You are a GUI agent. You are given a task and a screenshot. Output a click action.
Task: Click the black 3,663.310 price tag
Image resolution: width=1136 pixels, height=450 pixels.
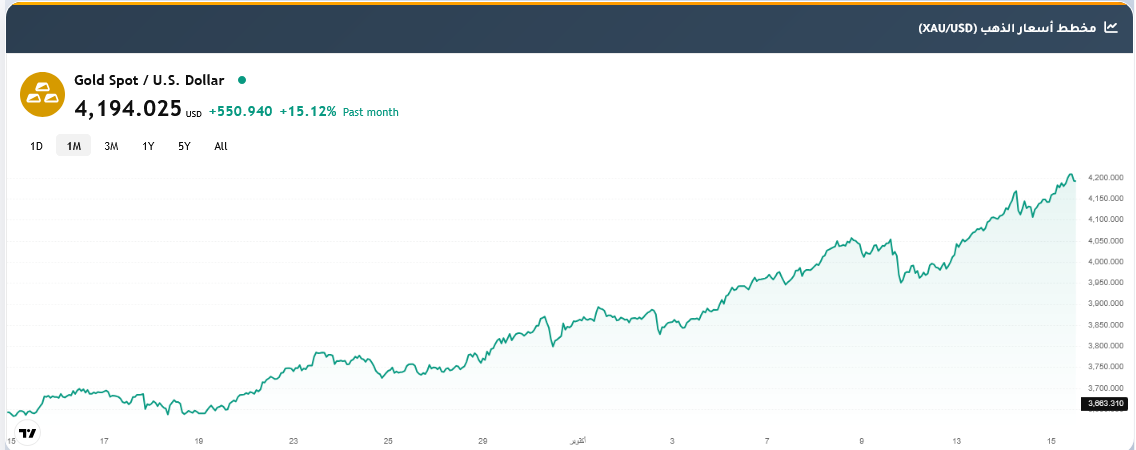point(1107,404)
